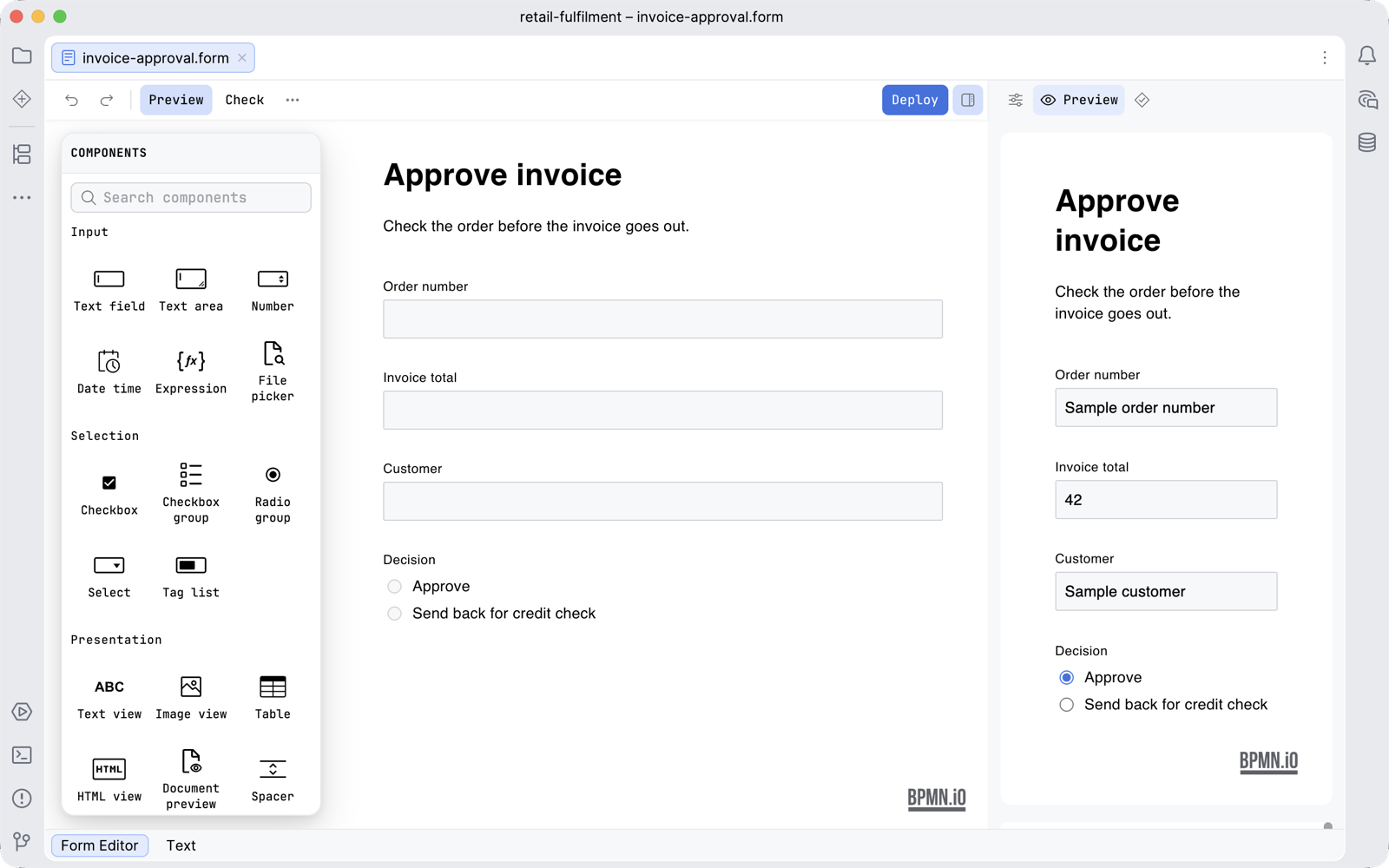The image size is (1389, 868).
Task: Pick the Tag list component
Action: click(191, 576)
